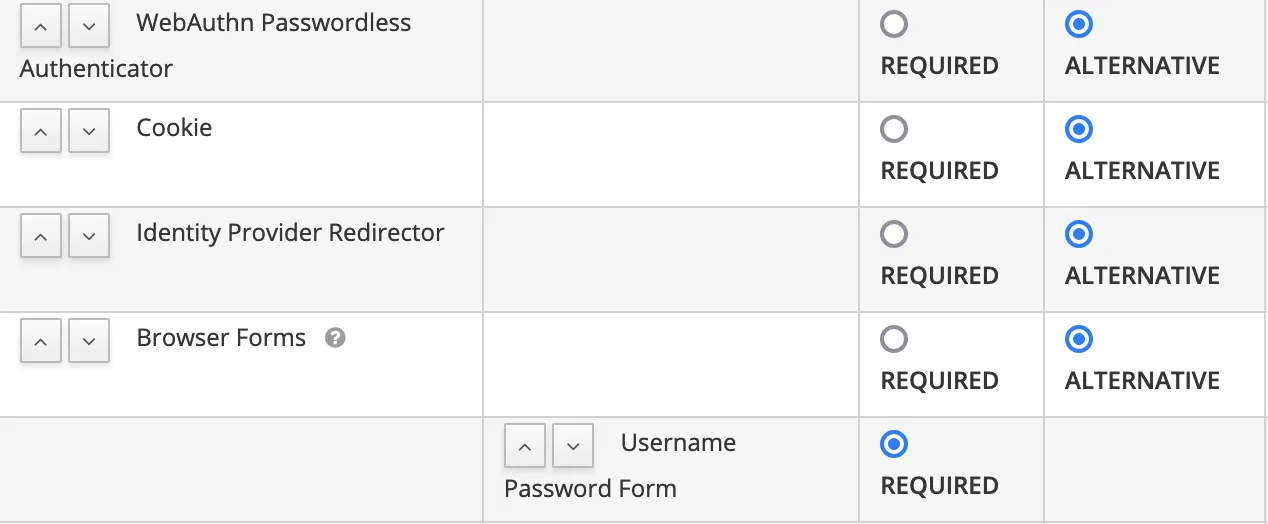Move Browser Forms flow down
The image size is (1268, 524).
pyautogui.click(x=89, y=342)
